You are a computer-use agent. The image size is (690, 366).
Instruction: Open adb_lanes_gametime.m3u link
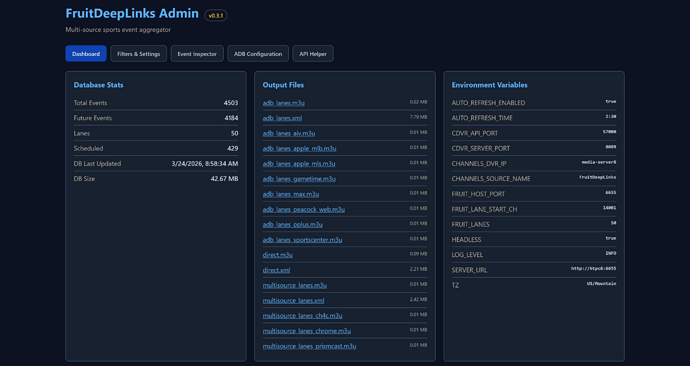pos(299,179)
